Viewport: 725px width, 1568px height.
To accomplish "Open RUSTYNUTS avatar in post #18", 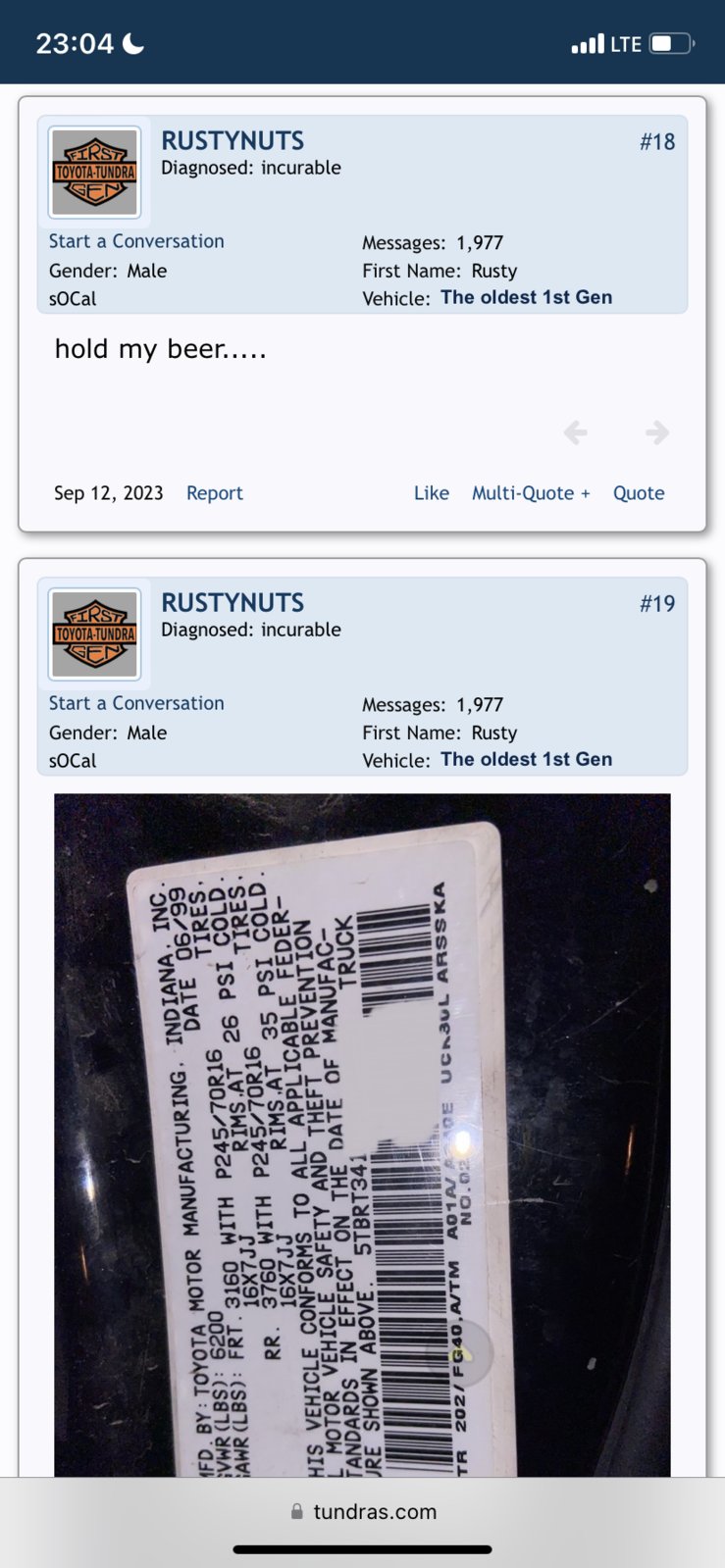I will [94, 173].
